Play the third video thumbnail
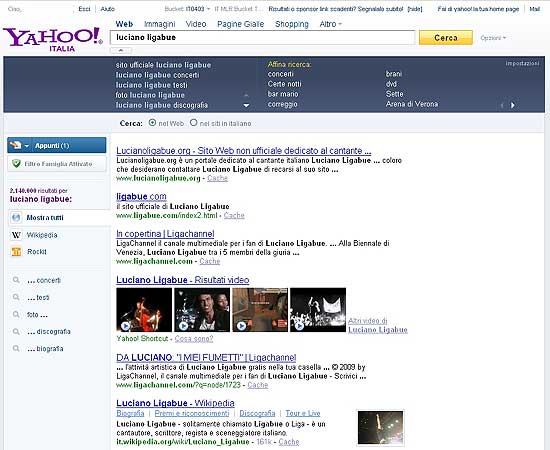The height and width of the screenshot is (450, 550). [x=260, y=310]
